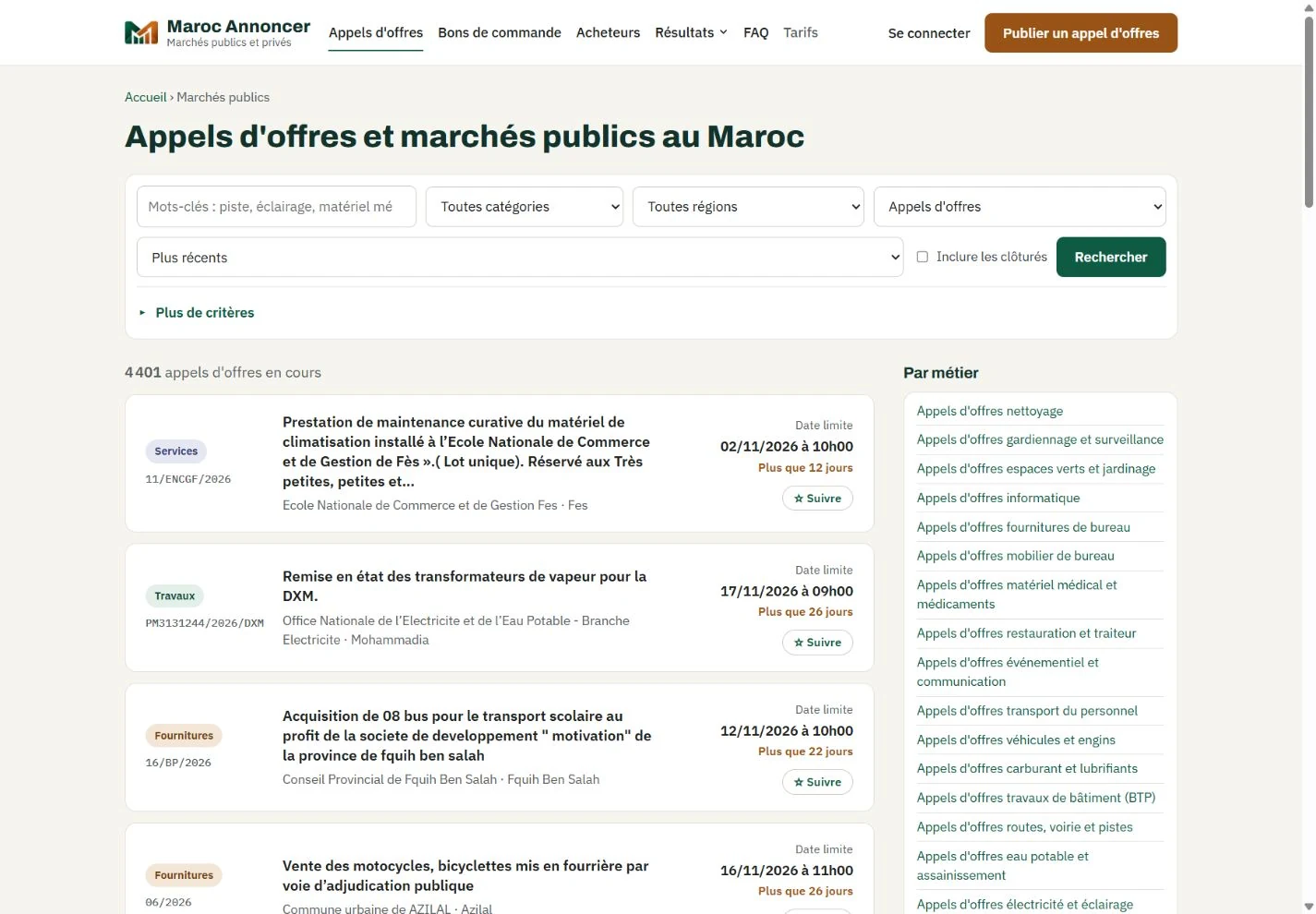Open Appels d'offres nettoyage link
The width and height of the screenshot is (1316, 914).
coord(990,411)
